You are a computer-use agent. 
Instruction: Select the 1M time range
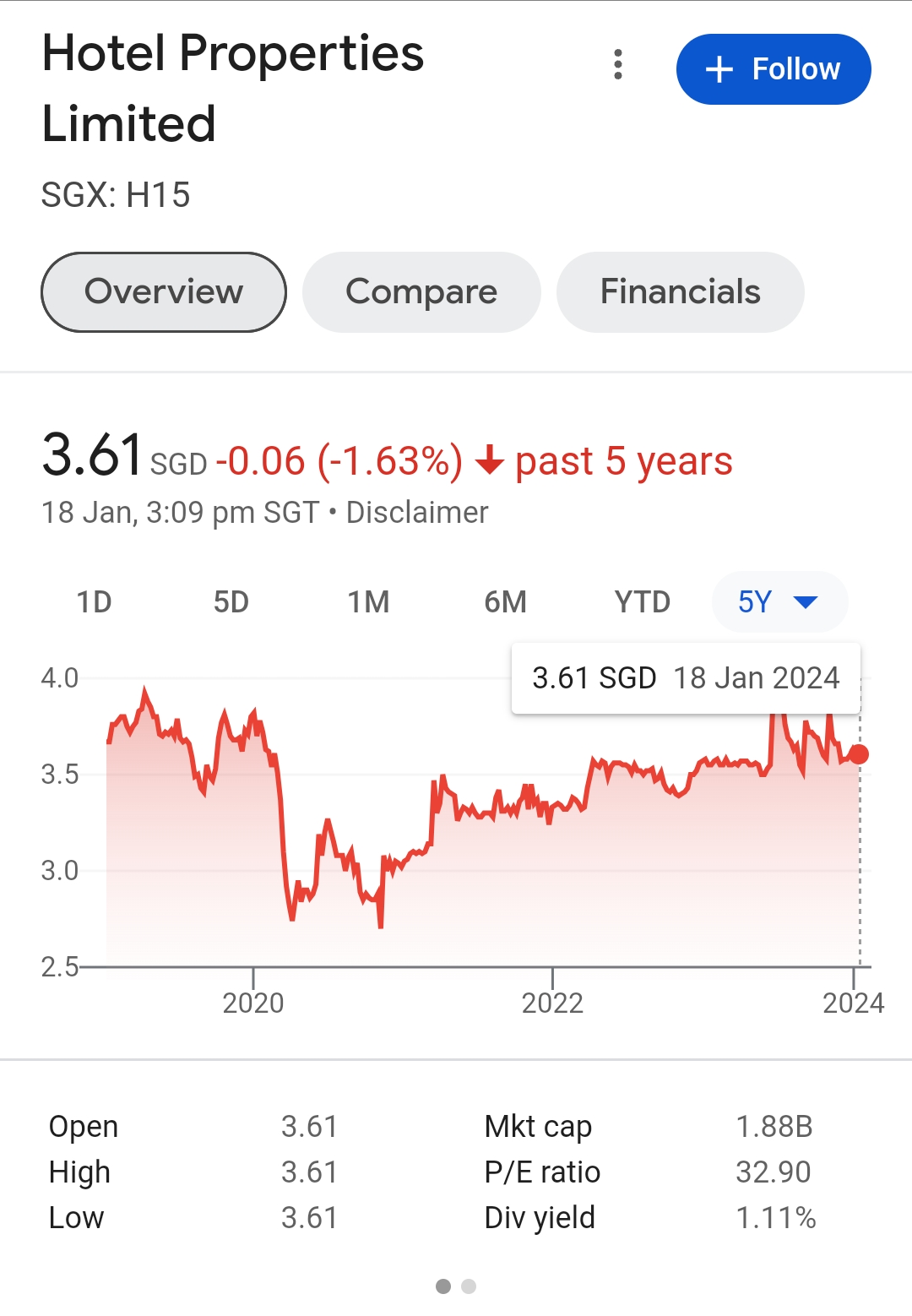pyautogui.click(x=368, y=602)
